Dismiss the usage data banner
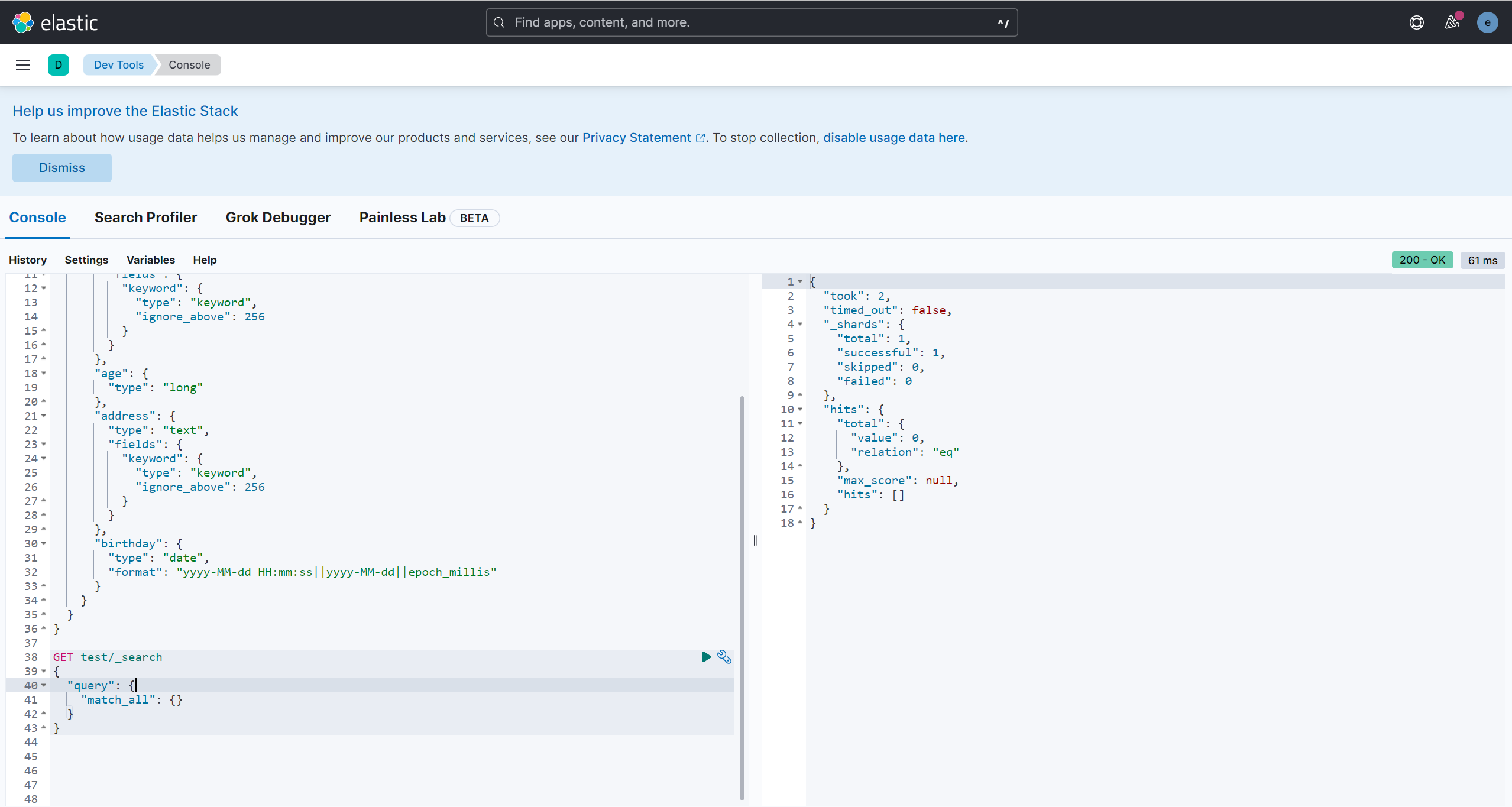 point(62,168)
